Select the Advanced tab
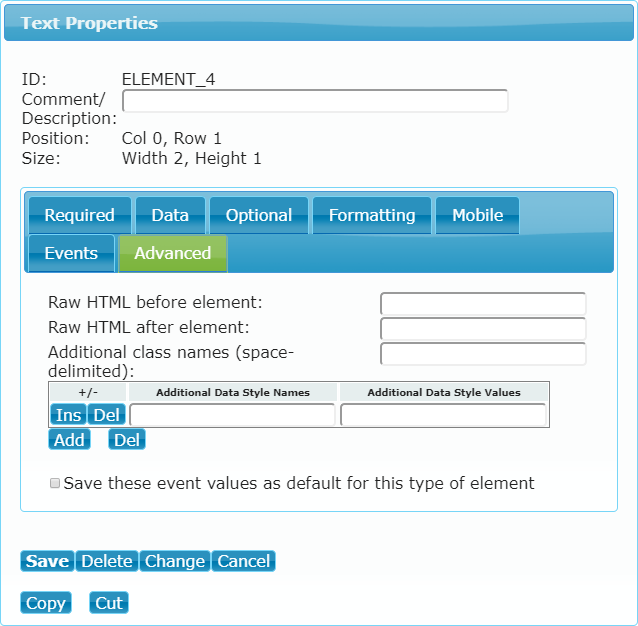Viewport: 638px width, 626px height. pos(173,253)
